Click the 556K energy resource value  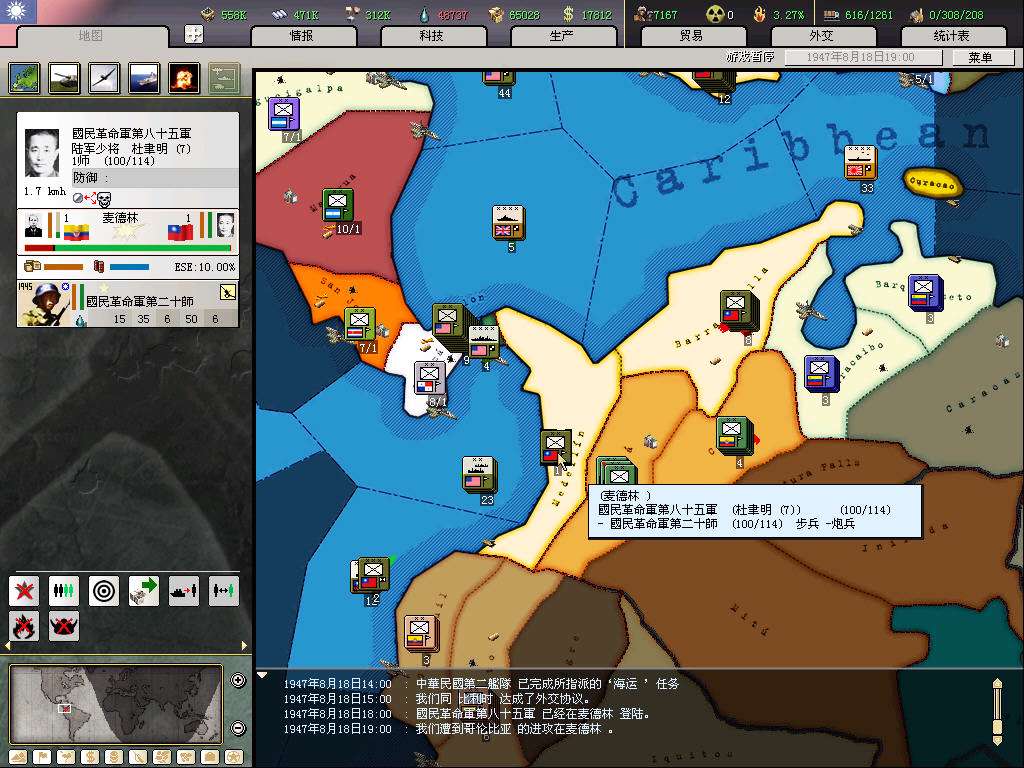(234, 14)
